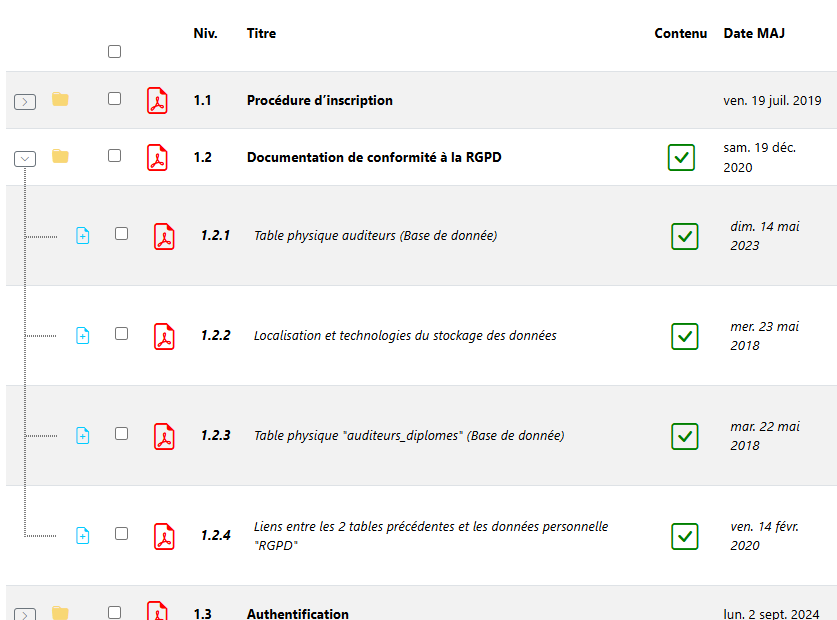Click folder icon of row 1.1
The width and height of the screenshot is (837, 620).
tap(60, 99)
